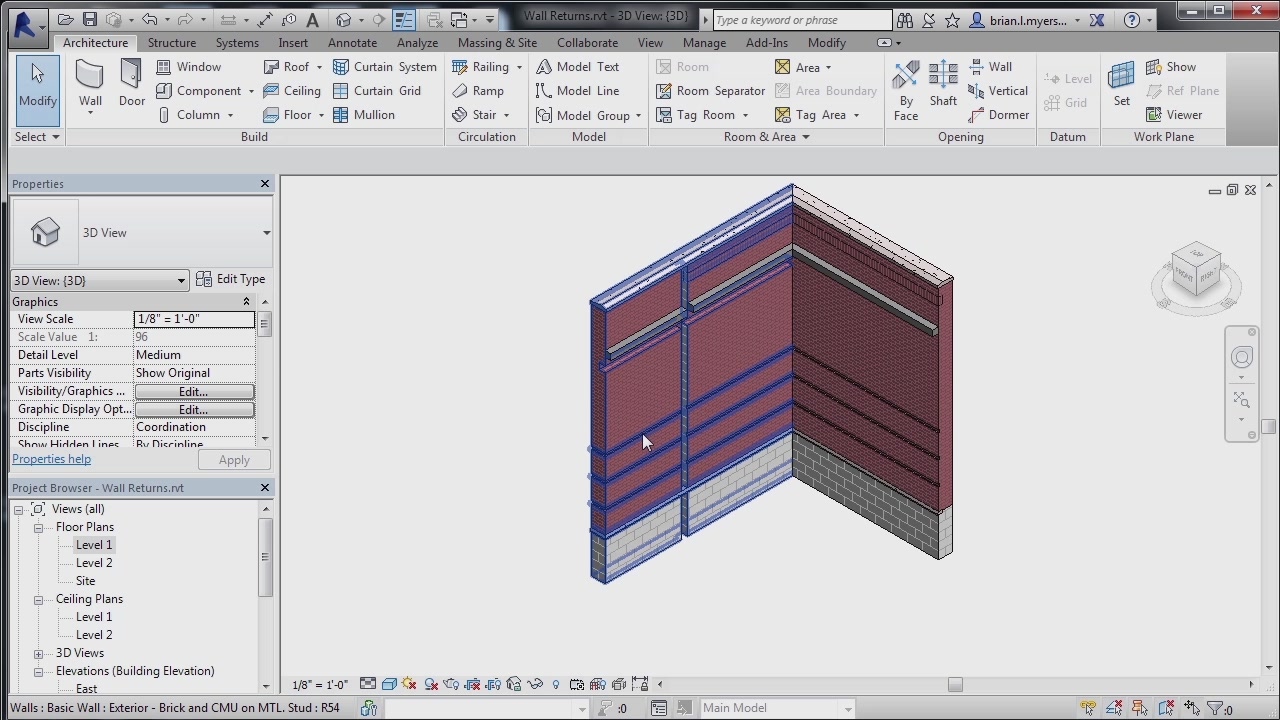Select the Curtain Grid tool
This screenshot has width=1280, height=720.
(x=377, y=91)
